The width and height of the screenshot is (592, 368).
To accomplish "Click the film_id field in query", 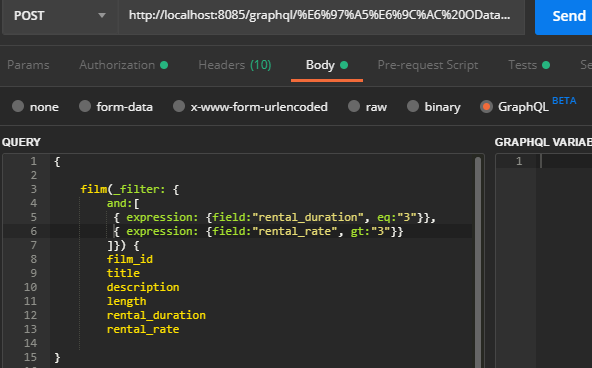I will point(130,259).
